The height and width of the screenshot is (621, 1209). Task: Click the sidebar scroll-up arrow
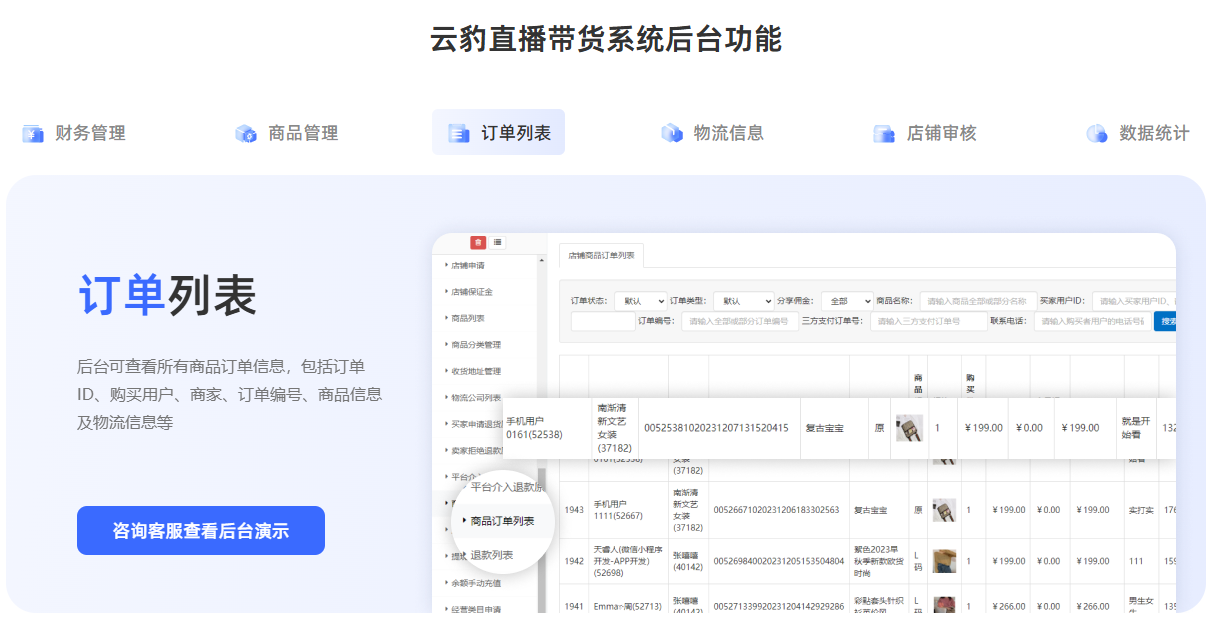pos(542,262)
